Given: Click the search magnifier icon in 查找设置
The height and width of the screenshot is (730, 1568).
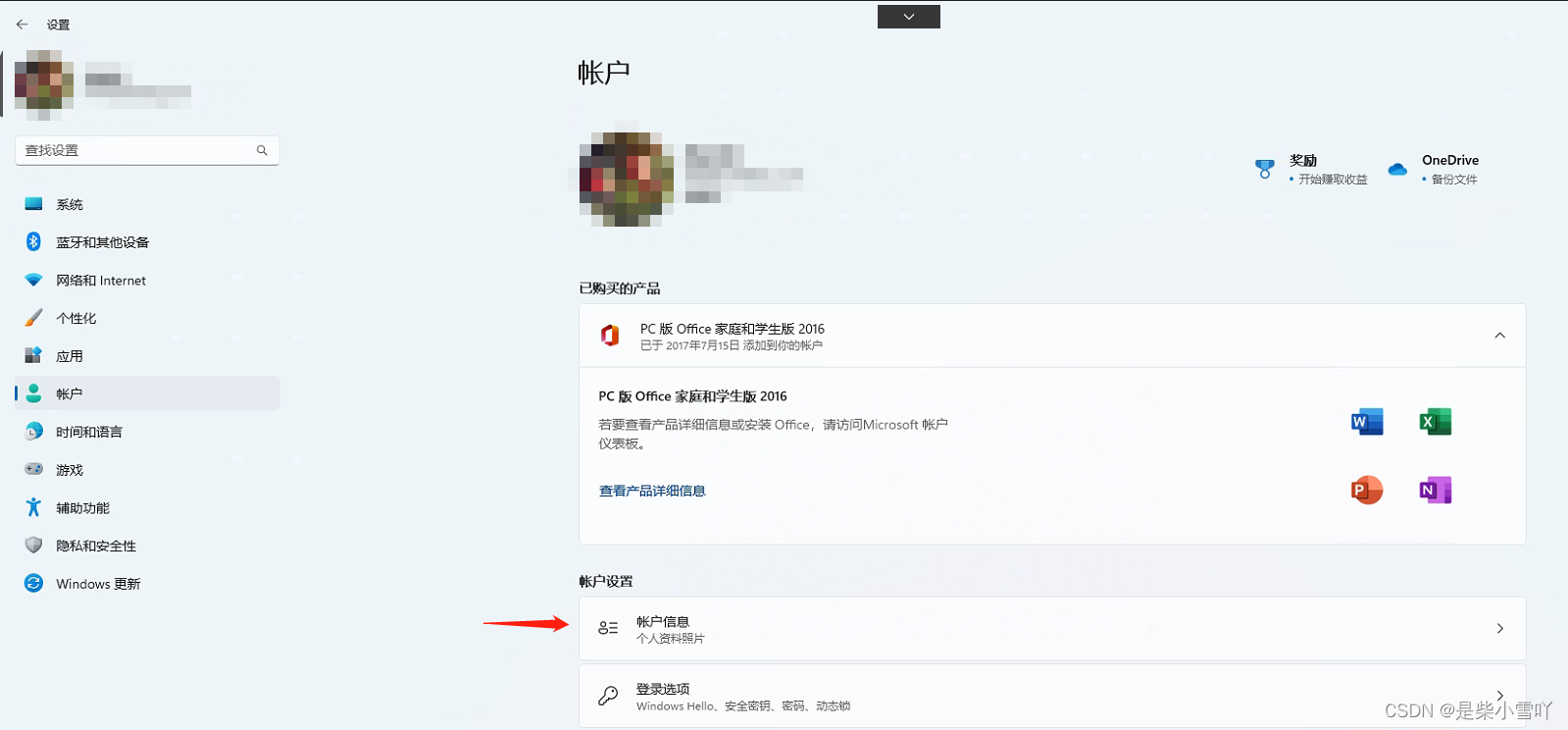Looking at the screenshot, I should click(262, 150).
